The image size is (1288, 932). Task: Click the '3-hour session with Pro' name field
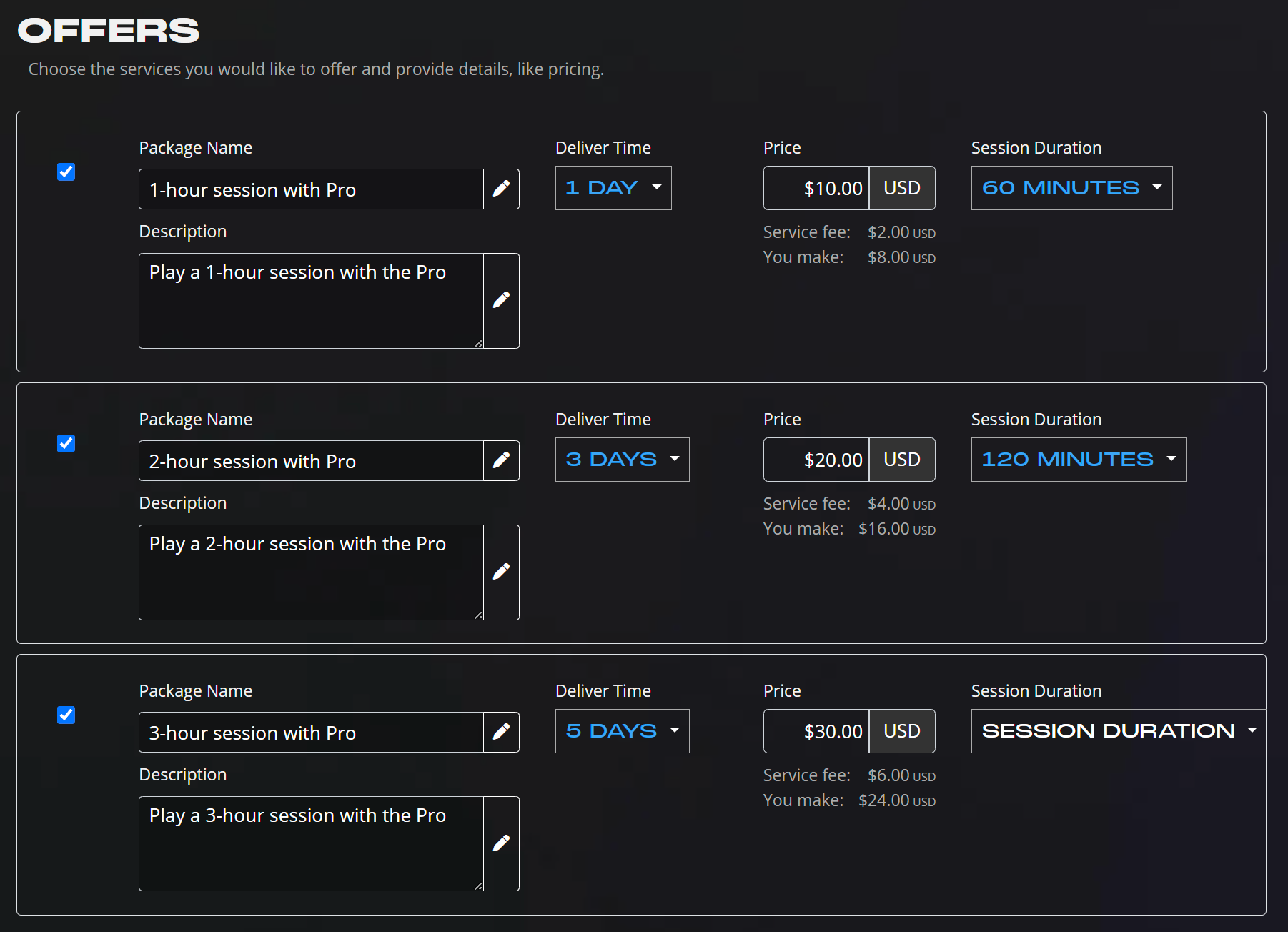[311, 733]
